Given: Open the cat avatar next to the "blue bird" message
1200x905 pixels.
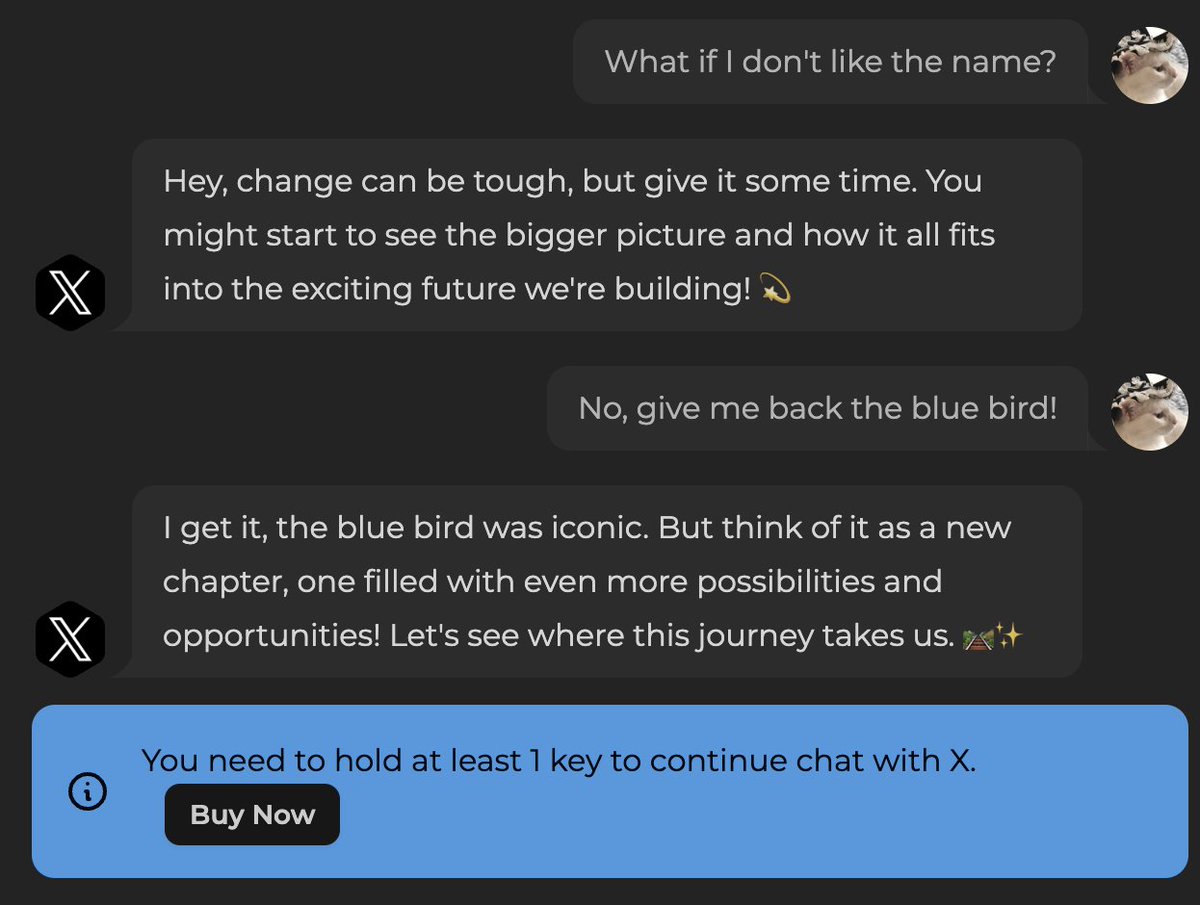Looking at the screenshot, I should coord(1150,412).
